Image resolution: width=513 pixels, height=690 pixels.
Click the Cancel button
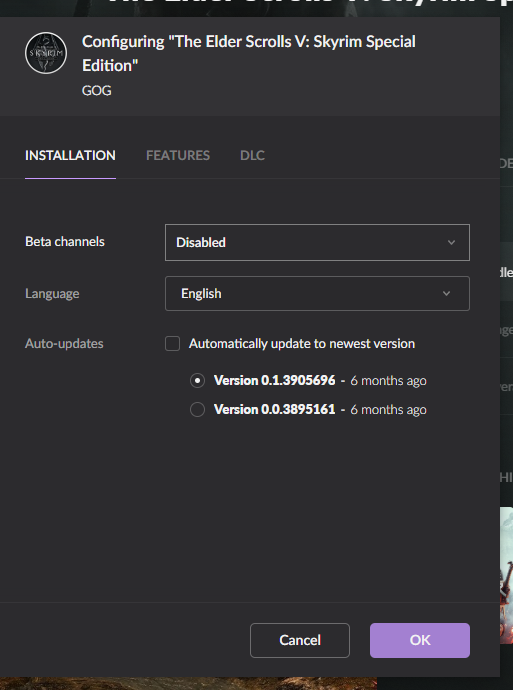[x=300, y=640]
